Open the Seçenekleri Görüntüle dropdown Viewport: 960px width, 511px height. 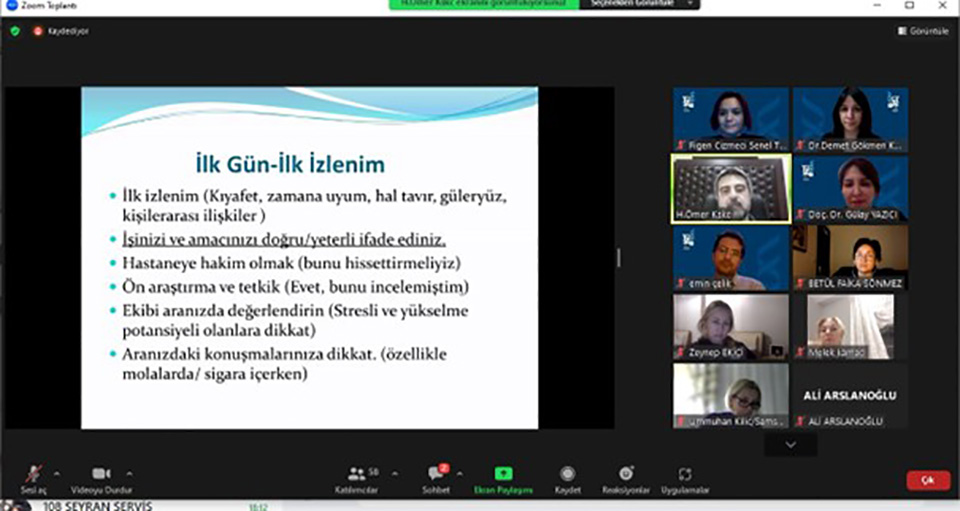tap(639, 5)
